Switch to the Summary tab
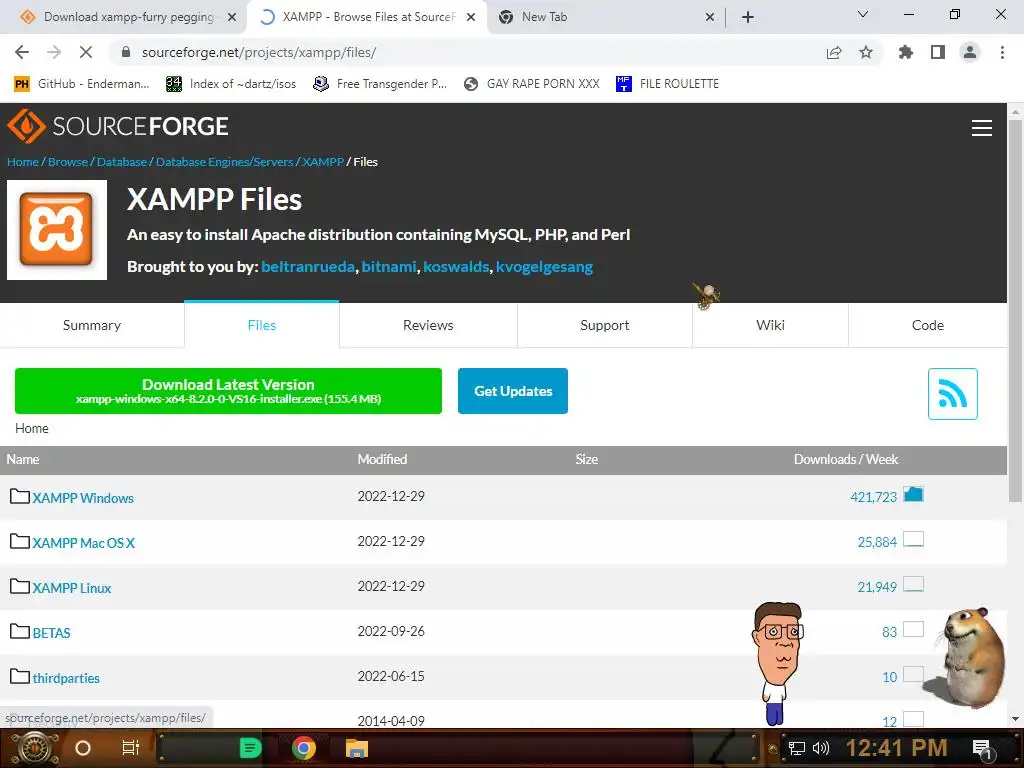The image size is (1024, 768). point(92,325)
